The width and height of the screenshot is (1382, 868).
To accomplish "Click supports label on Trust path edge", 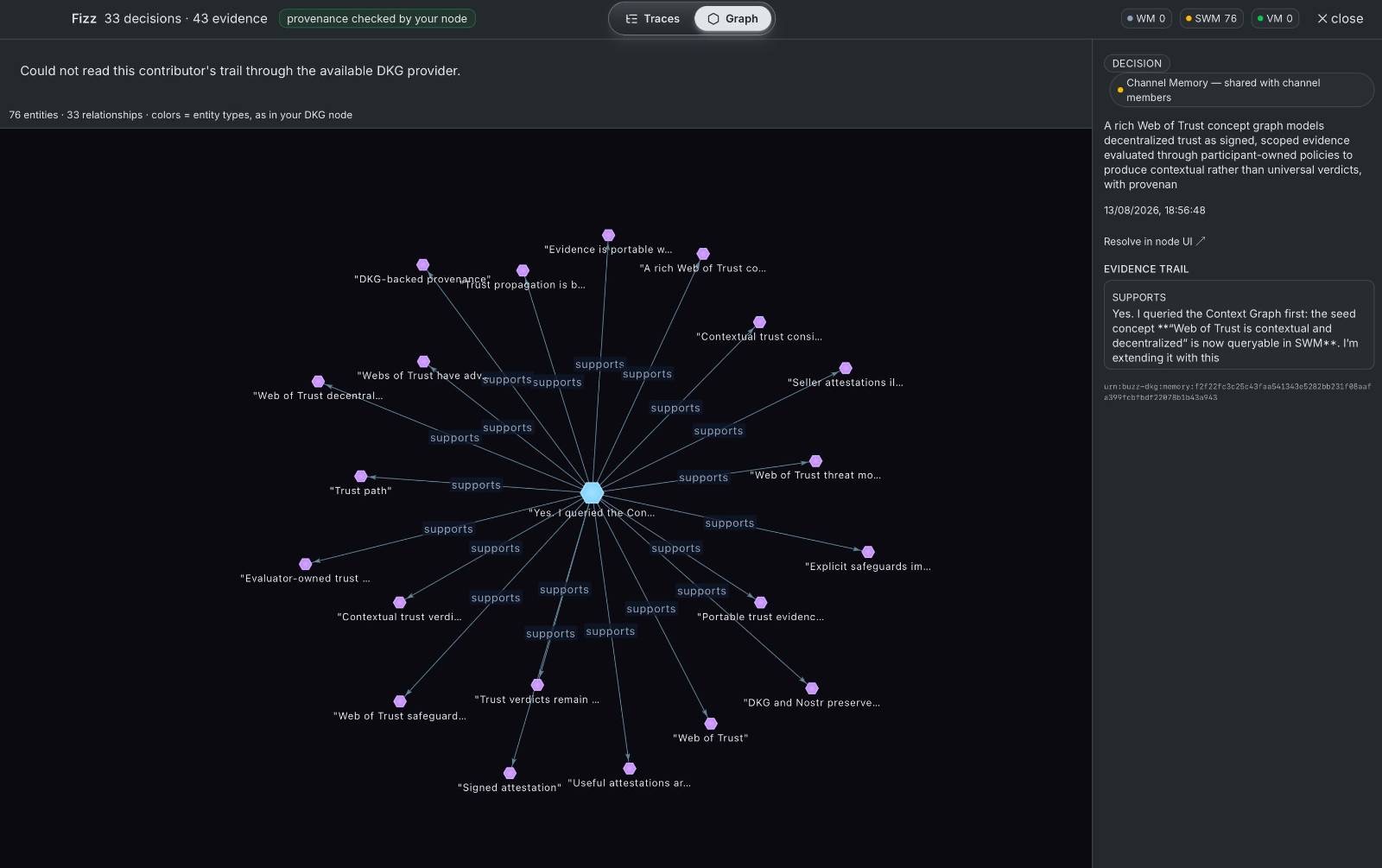I will (x=476, y=485).
